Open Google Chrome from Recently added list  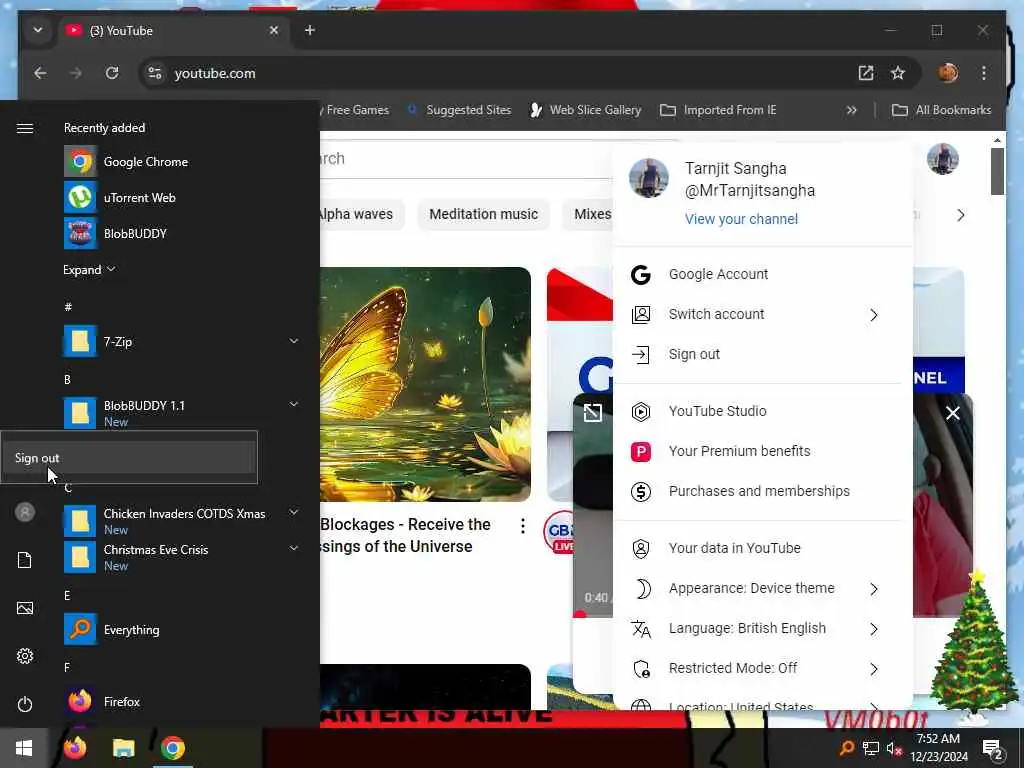126,161
